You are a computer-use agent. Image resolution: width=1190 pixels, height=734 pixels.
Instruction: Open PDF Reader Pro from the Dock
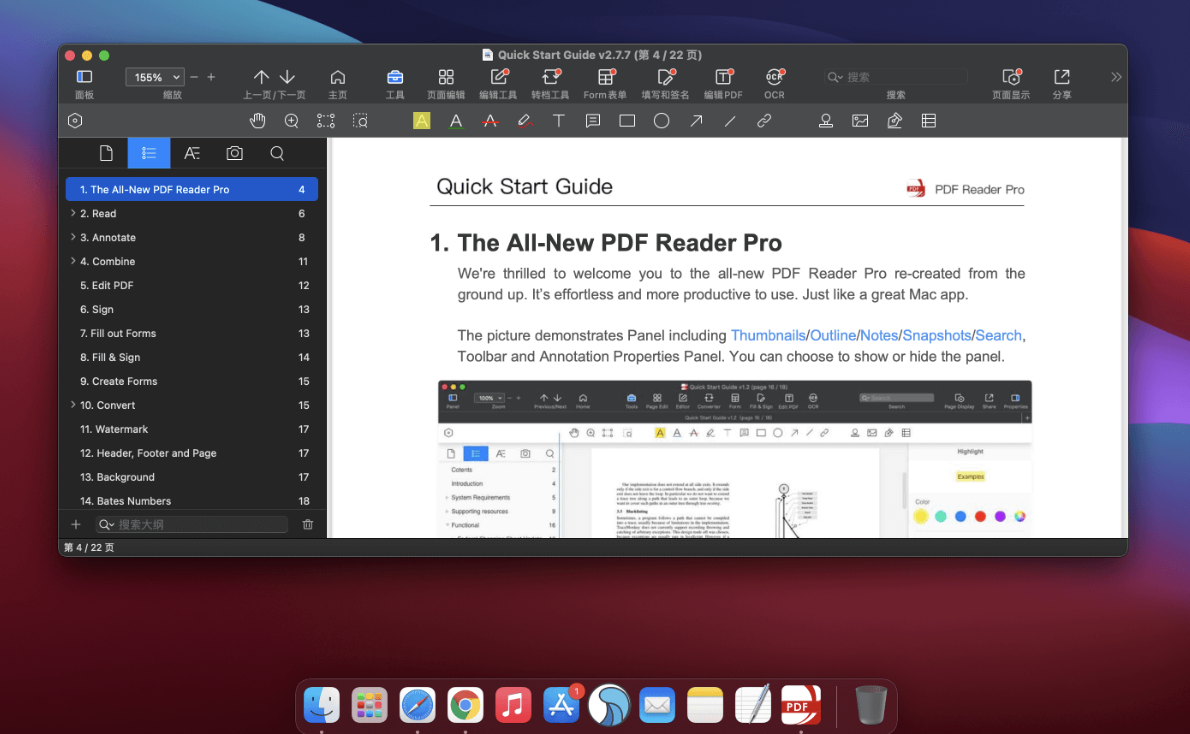801,706
